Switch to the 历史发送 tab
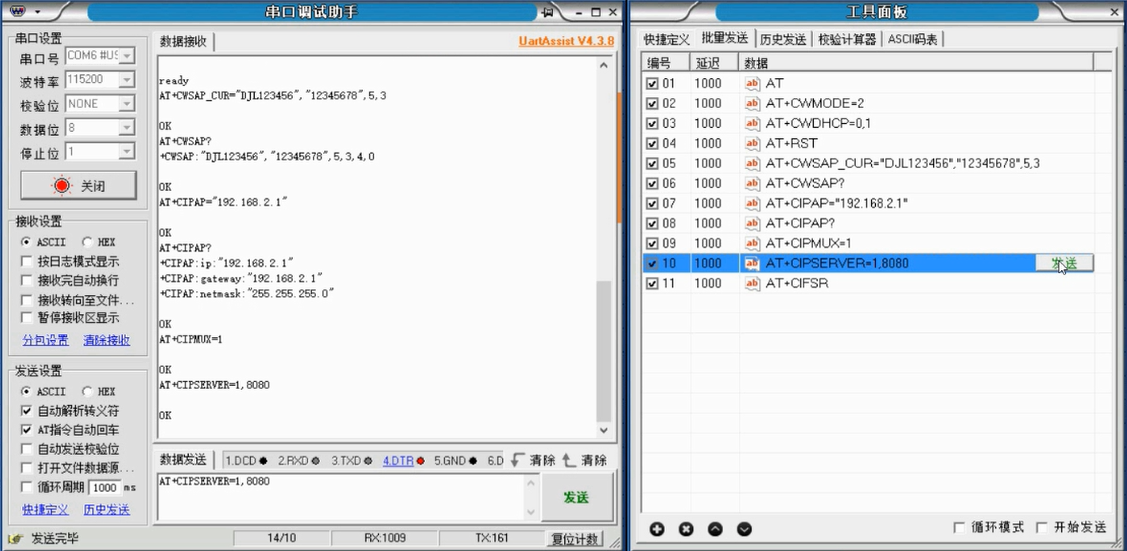Screen dimensions: 1127x551 [783, 40]
